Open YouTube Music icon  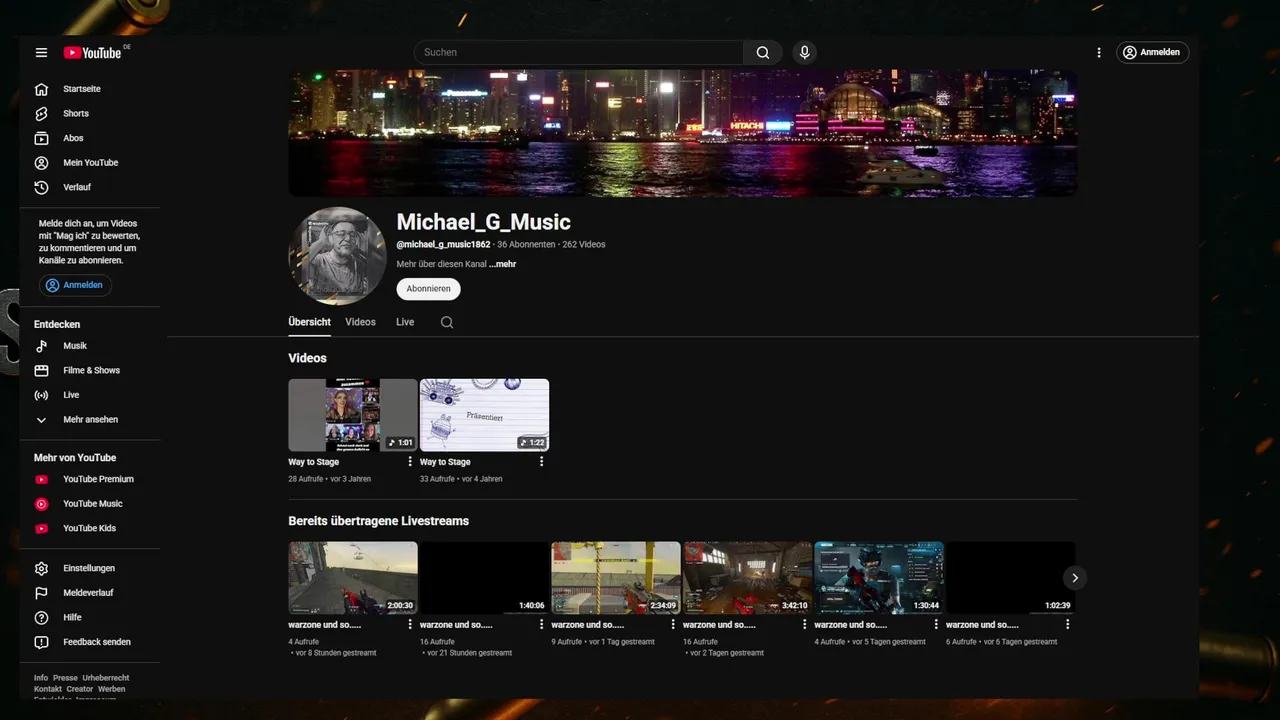point(41,504)
